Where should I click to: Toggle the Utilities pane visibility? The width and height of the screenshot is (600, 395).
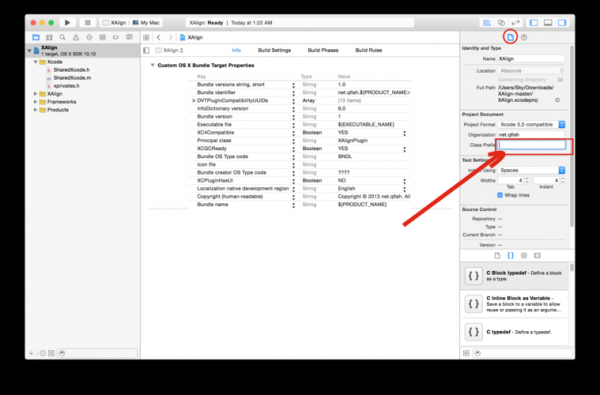point(562,23)
